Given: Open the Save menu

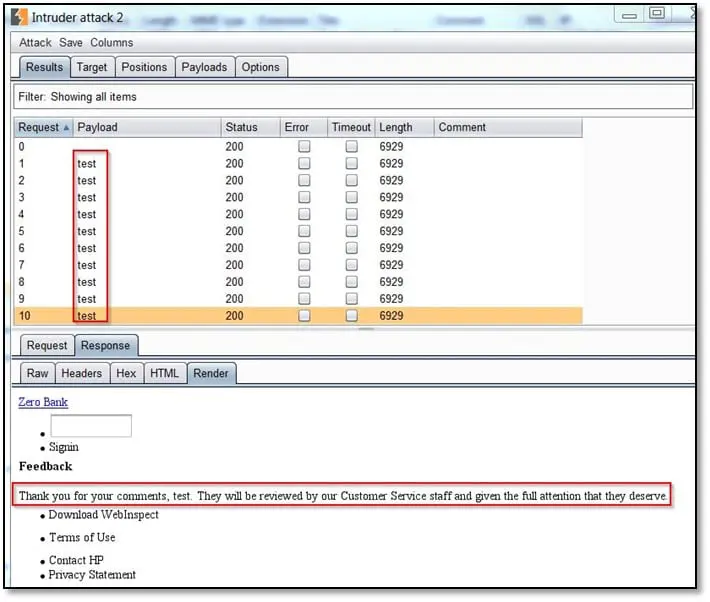Looking at the screenshot, I should [x=71, y=43].
